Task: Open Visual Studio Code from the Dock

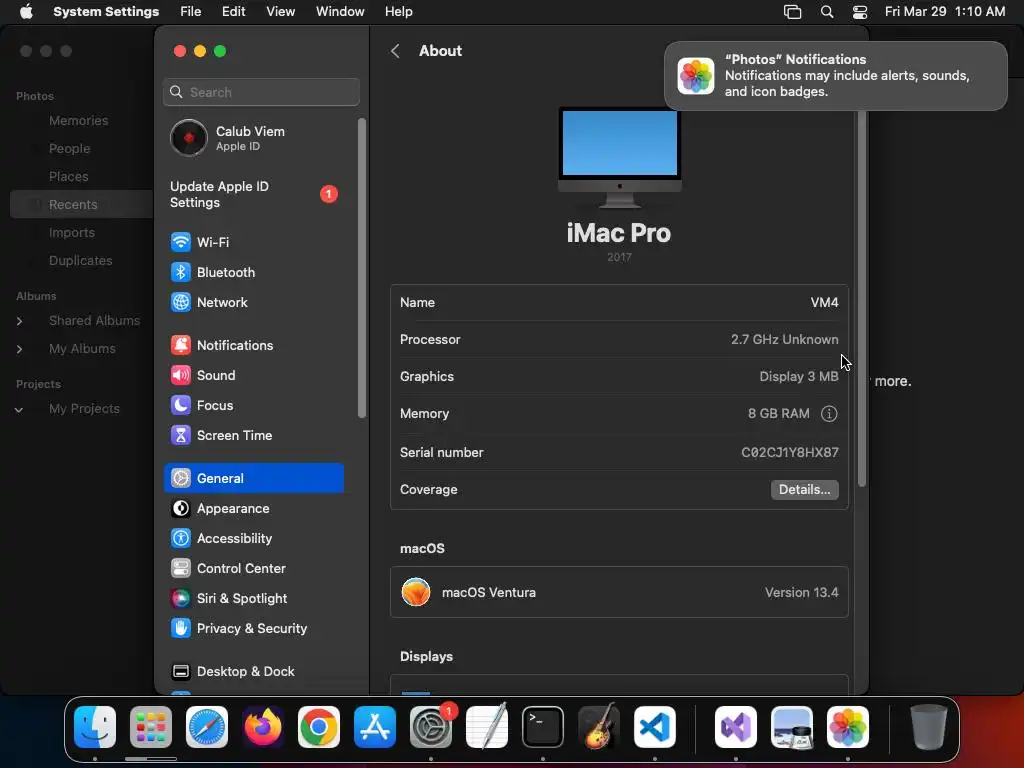Action: [x=654, y=727]
